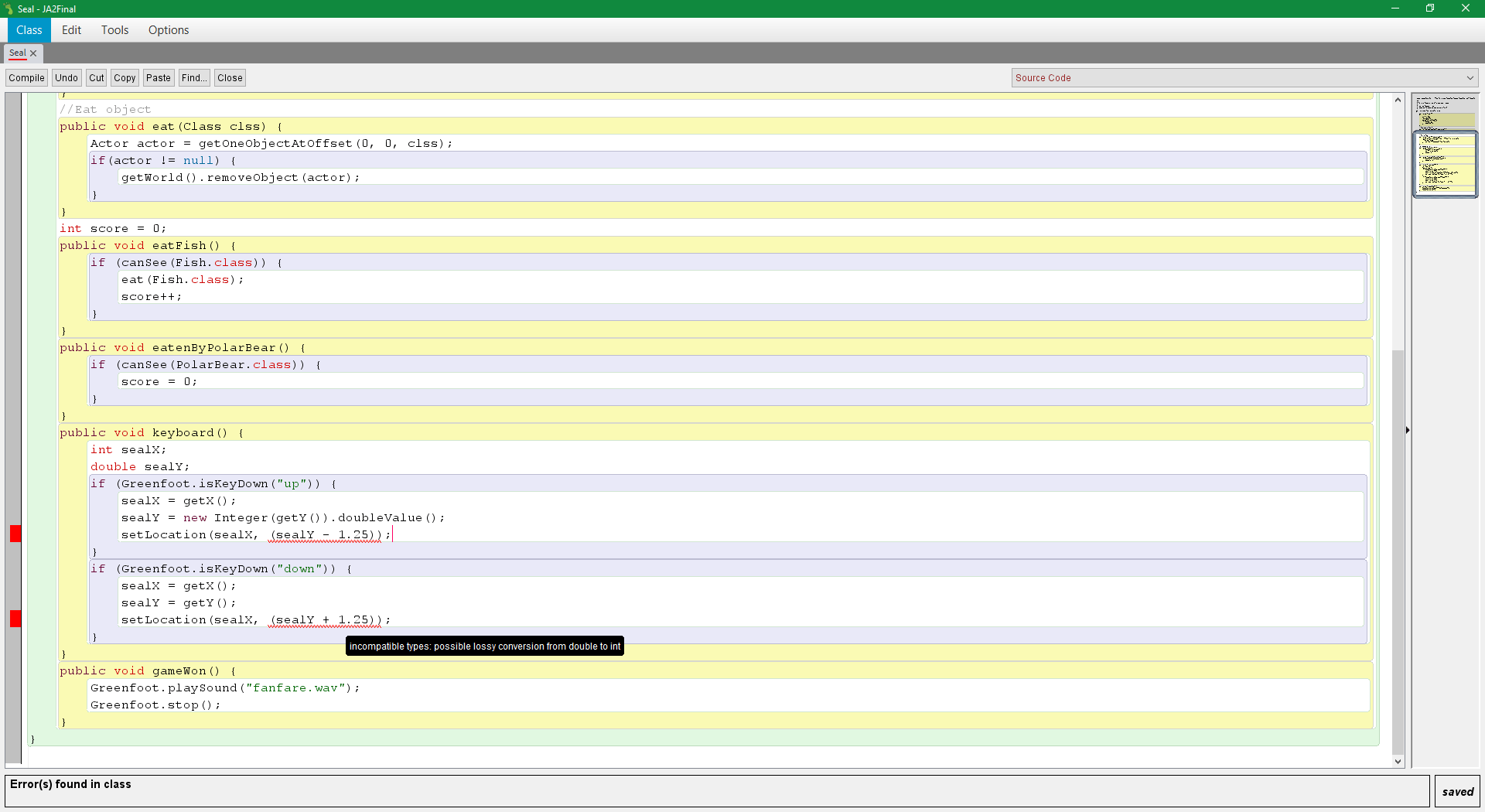Close the Seal tab
The height and width of the screenshot is (812, 1485).
(33, 53)
